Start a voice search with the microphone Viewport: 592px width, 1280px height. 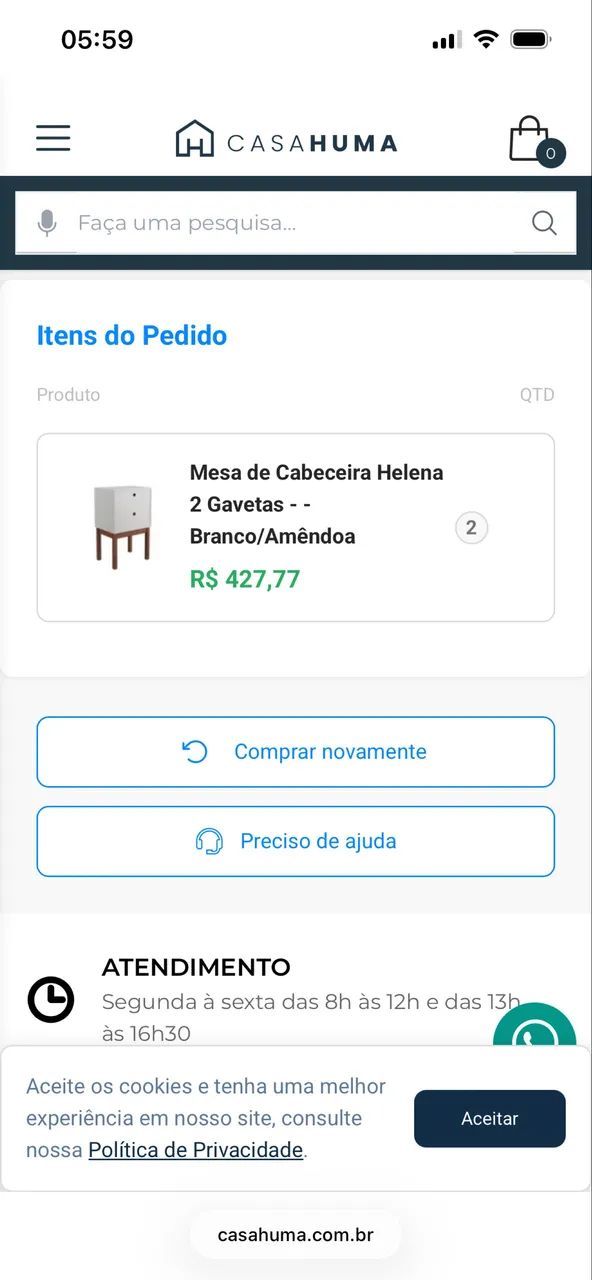click(46, 222)
